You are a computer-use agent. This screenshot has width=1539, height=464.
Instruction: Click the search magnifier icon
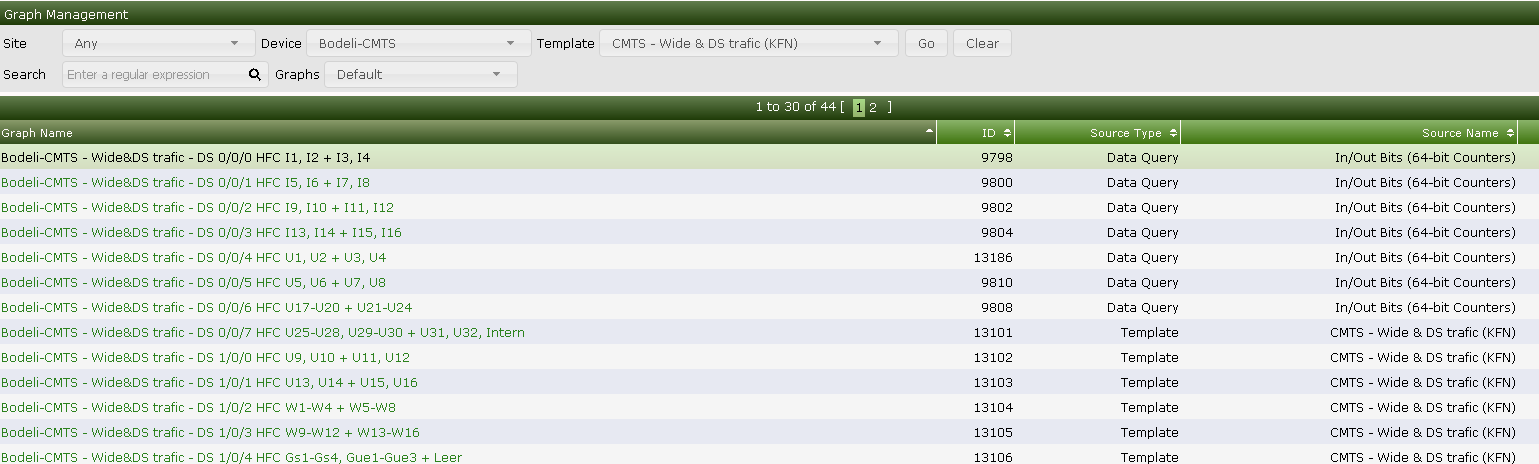pos(254,74)
